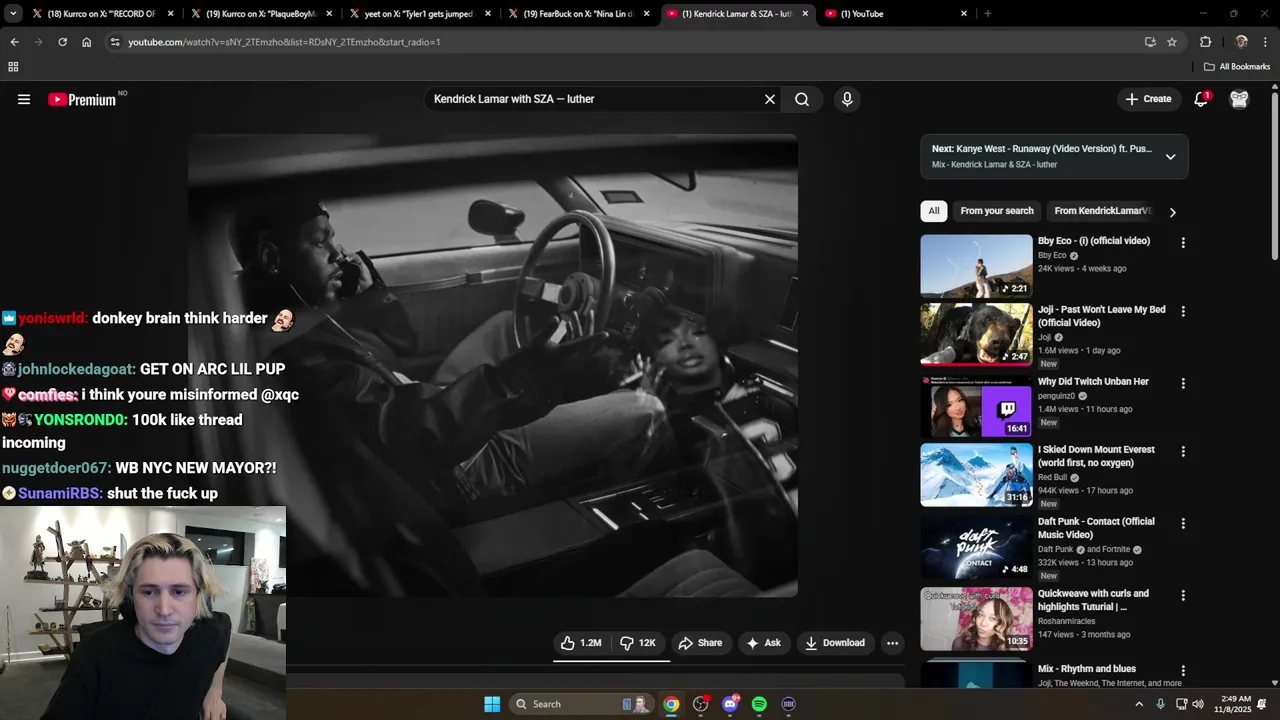The height and width of the screenshot is (720, 1280).
Task: Share the video
Action: [700, 643]
